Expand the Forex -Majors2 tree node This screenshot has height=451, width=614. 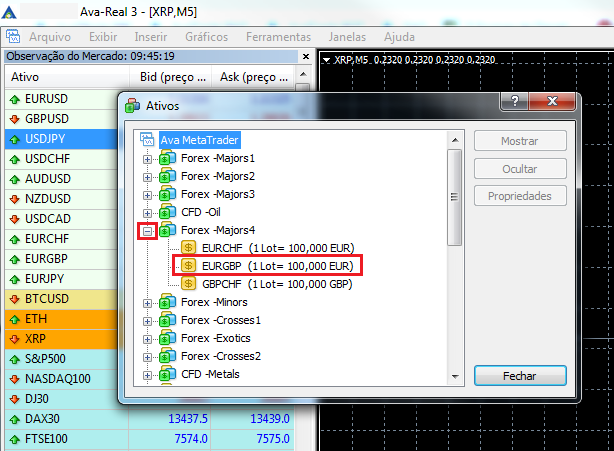click(x=147, y=177)
